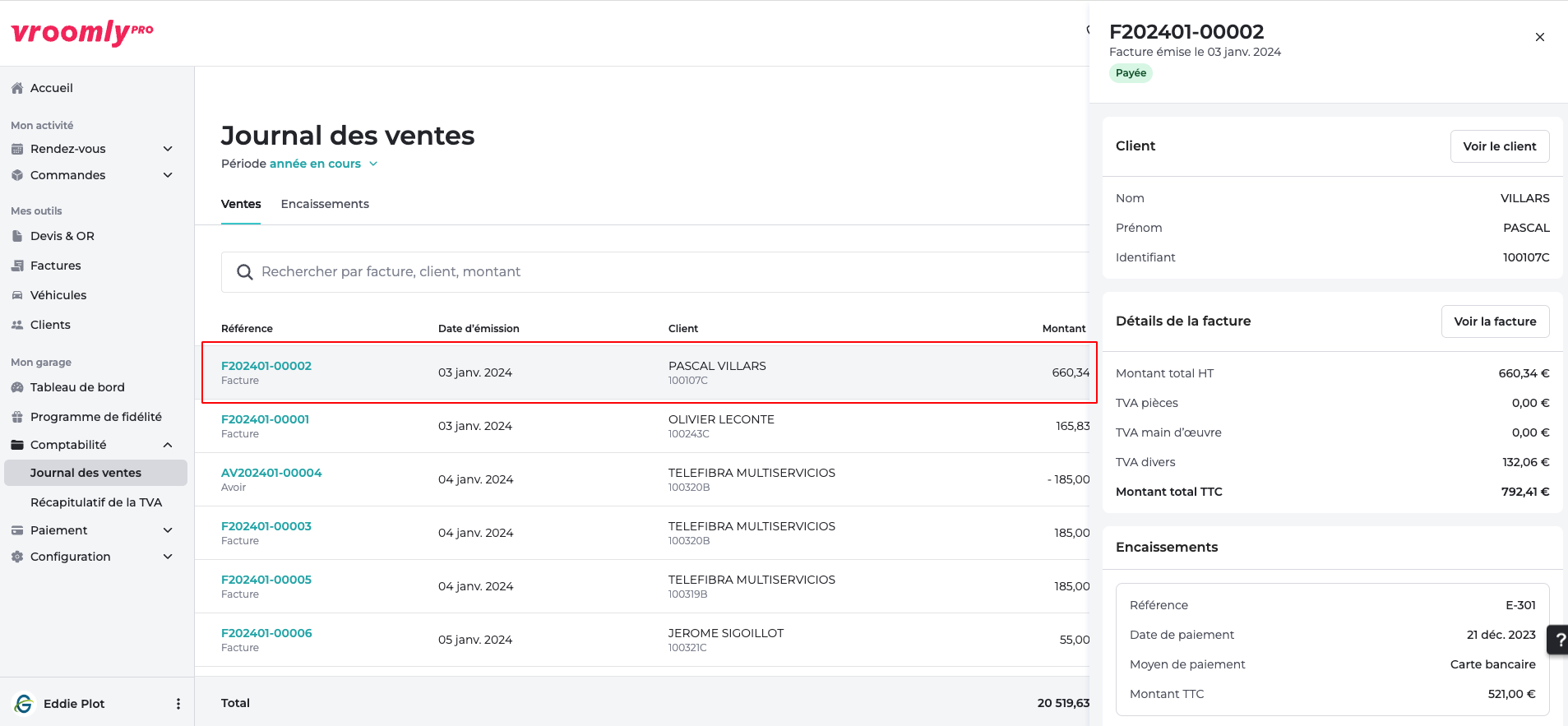Open invoice link F202401-00006

click(266, 633)
